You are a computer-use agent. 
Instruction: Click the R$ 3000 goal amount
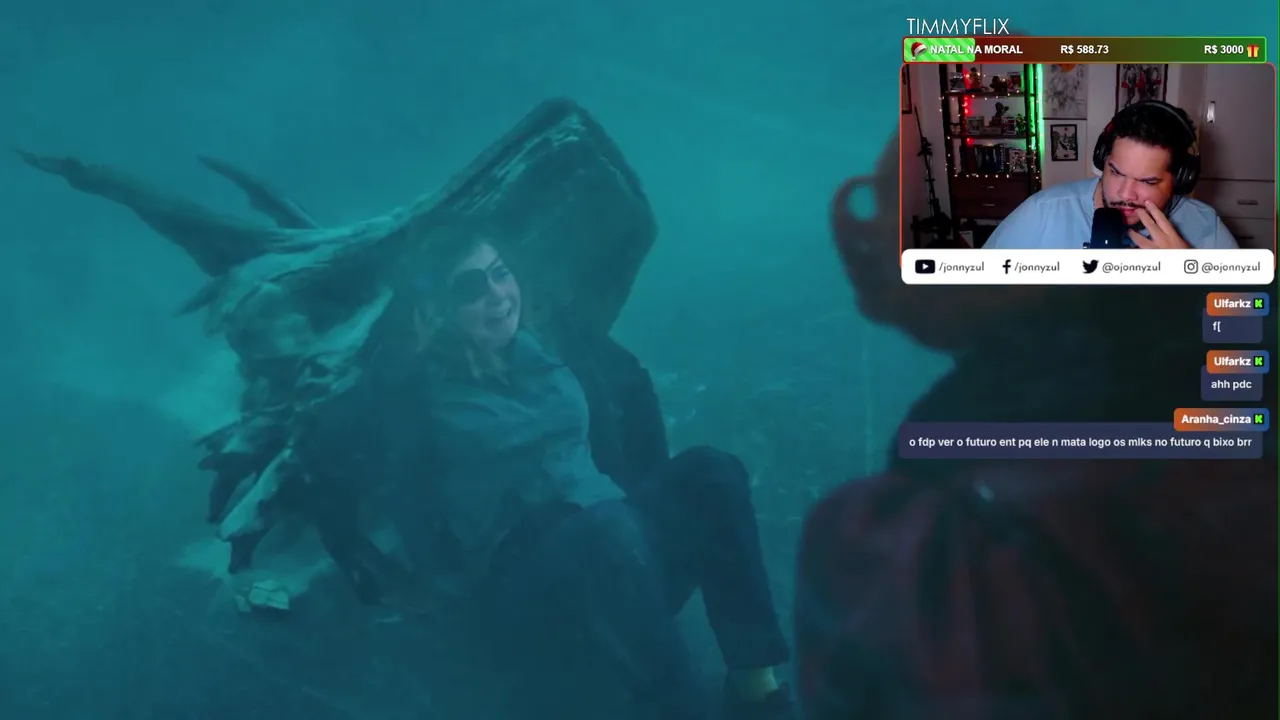tap(1223, 50)
